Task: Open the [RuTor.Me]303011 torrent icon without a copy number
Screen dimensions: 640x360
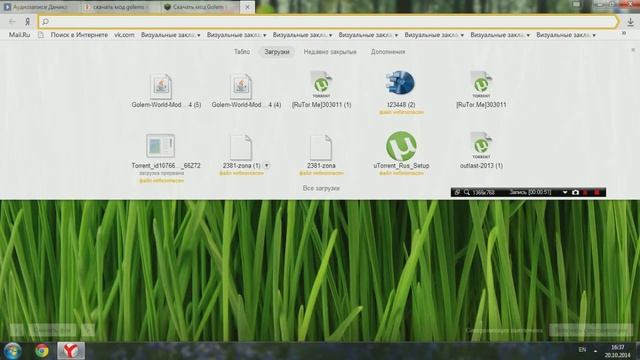Action: click(x=481, y=84)
